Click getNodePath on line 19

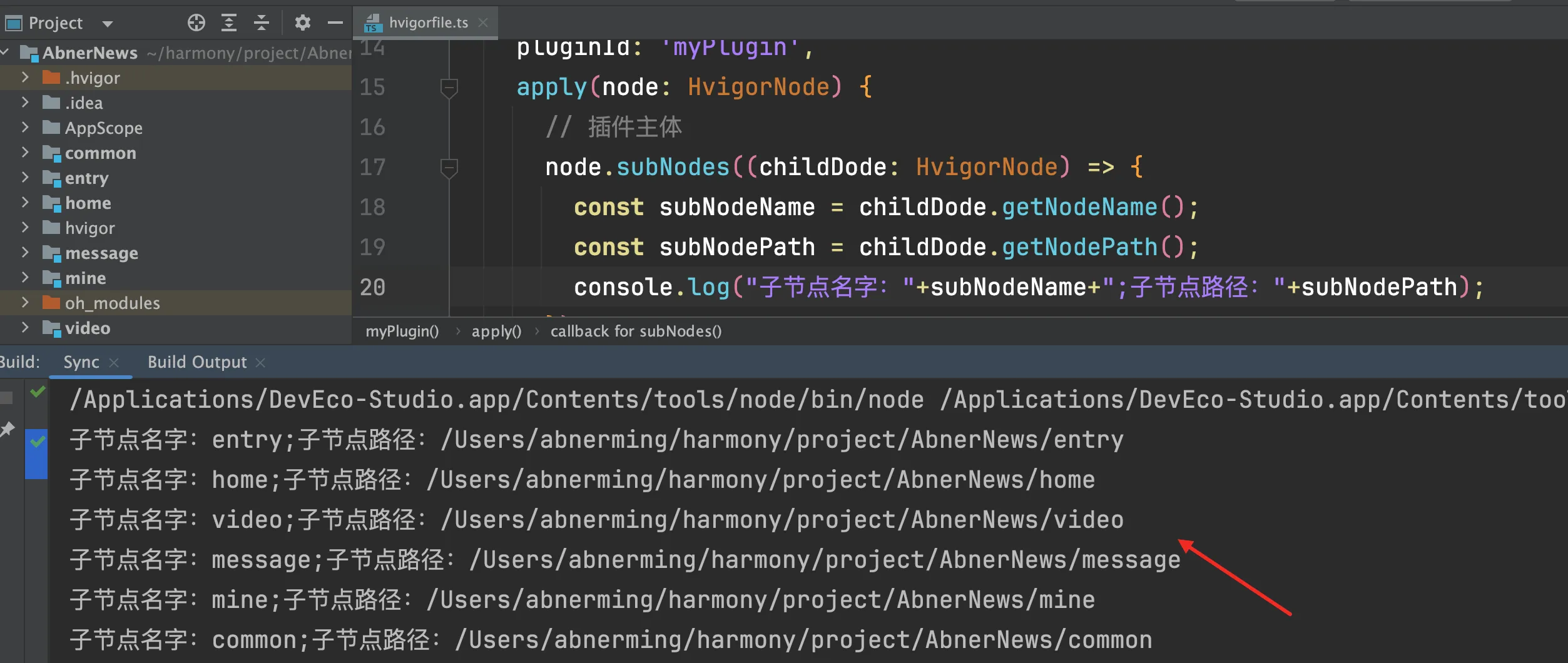(1079, 247)
